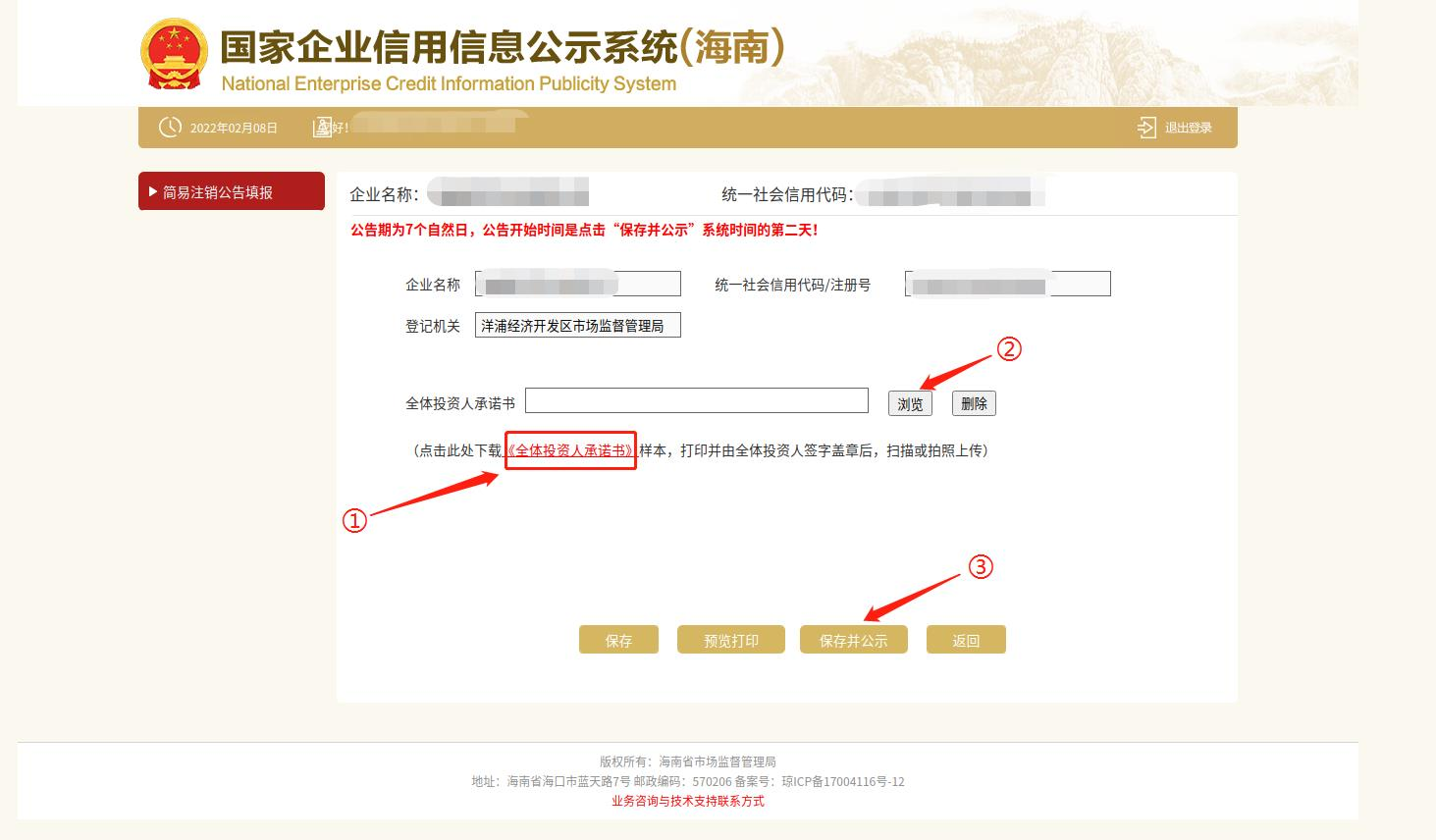Focus the 统一社会信用代码/注册号 input field

click(x=1007, y=285)
